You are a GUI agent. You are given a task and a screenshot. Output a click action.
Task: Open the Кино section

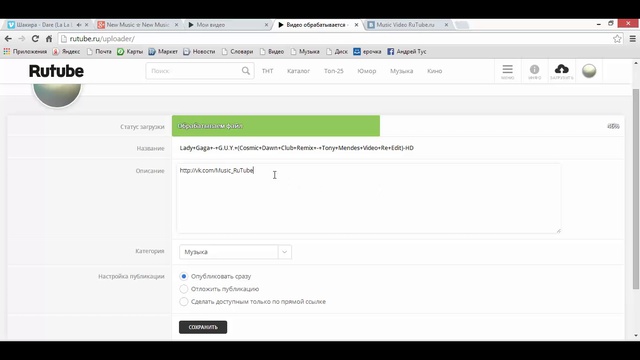tap(434, 71)
